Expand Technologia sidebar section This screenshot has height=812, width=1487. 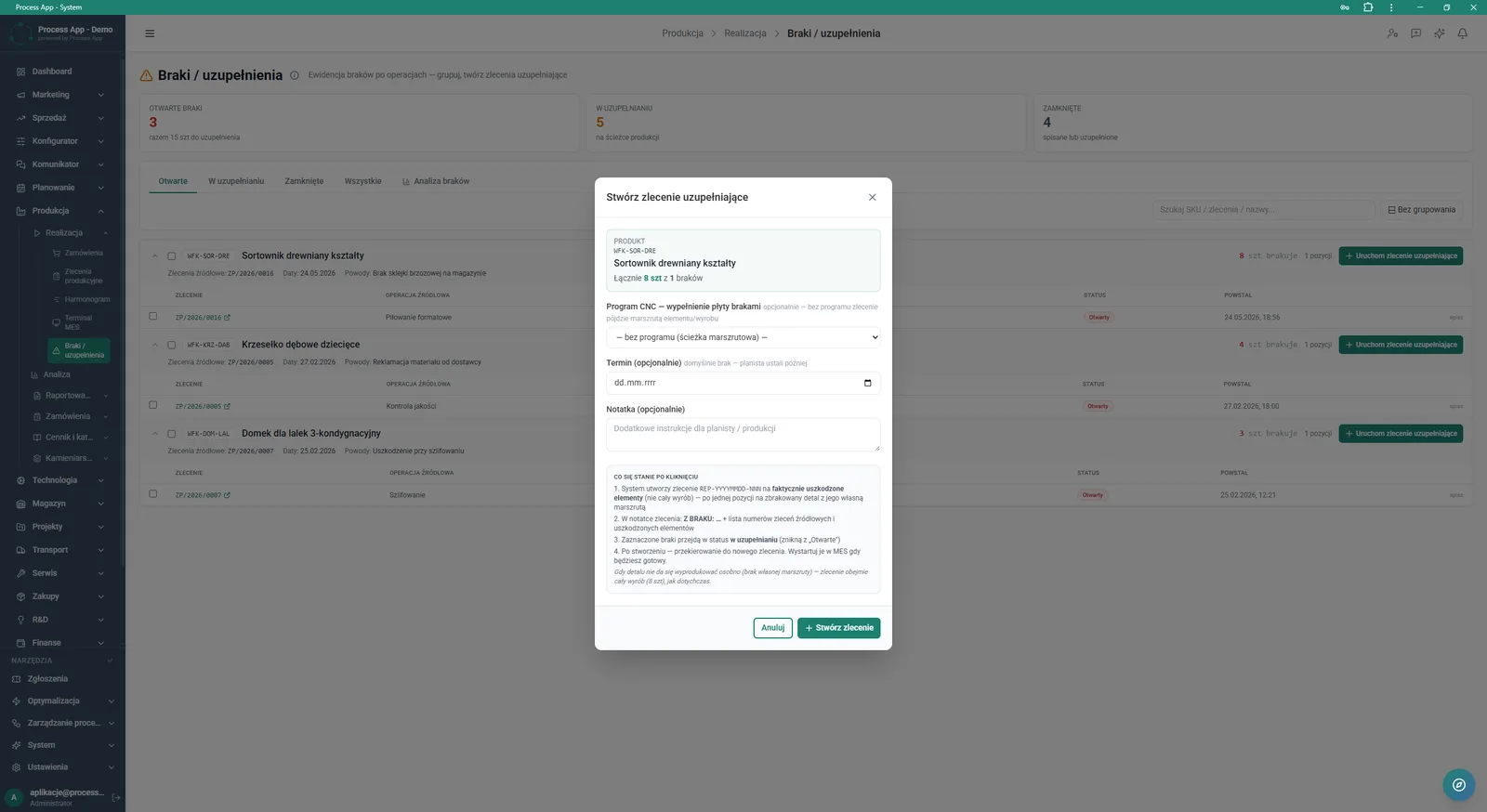click(62, 480)
